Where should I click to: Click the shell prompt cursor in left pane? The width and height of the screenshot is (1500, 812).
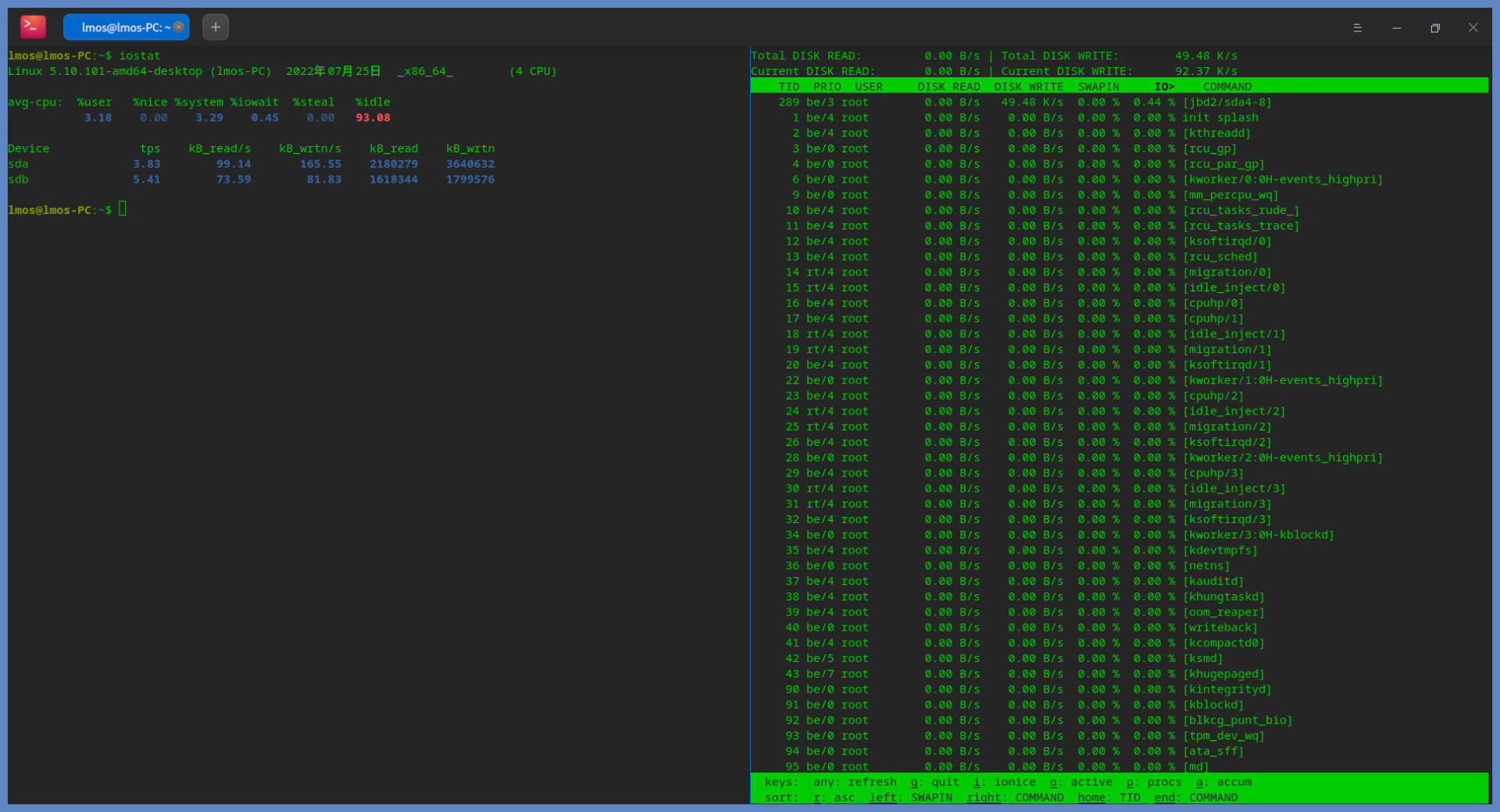pos(123,209)
